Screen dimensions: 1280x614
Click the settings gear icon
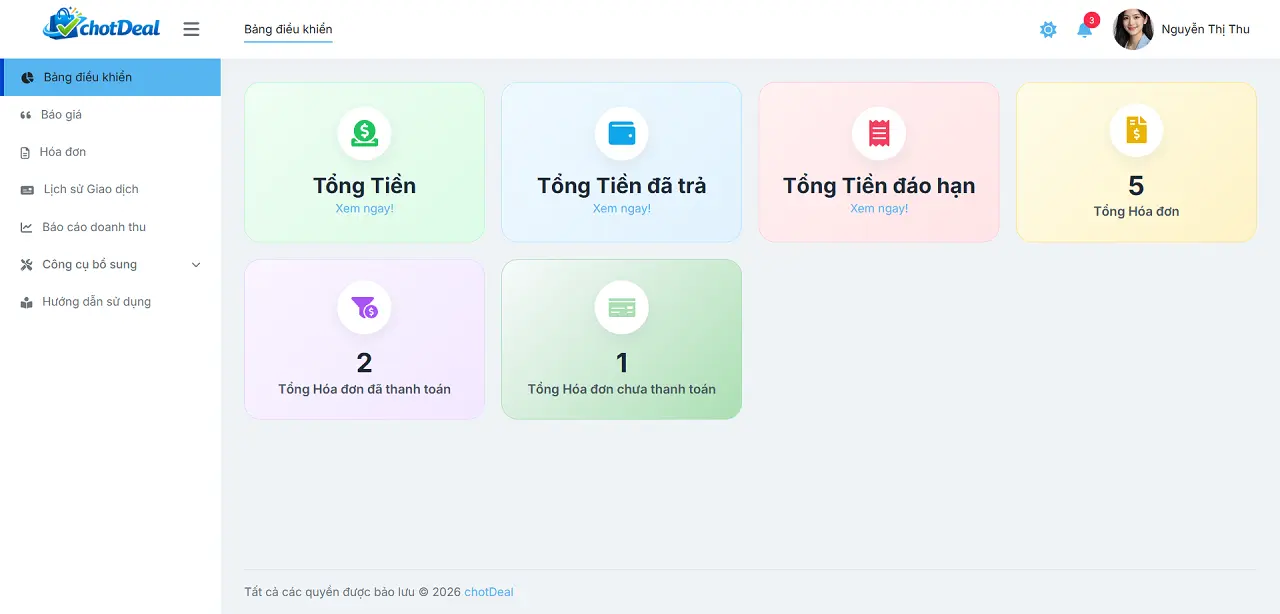click(1047, 30)
